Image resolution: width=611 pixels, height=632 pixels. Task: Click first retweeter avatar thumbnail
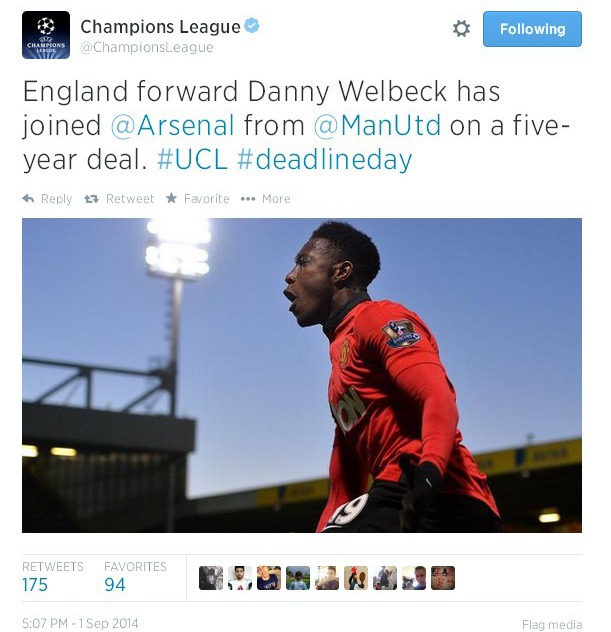click(211, 578)
